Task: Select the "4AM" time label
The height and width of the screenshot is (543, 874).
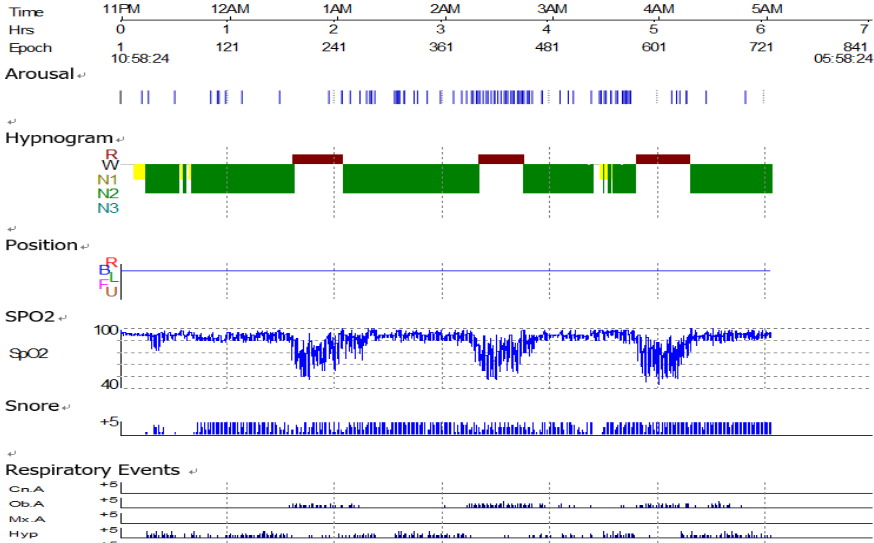Action: pos(659,9)
